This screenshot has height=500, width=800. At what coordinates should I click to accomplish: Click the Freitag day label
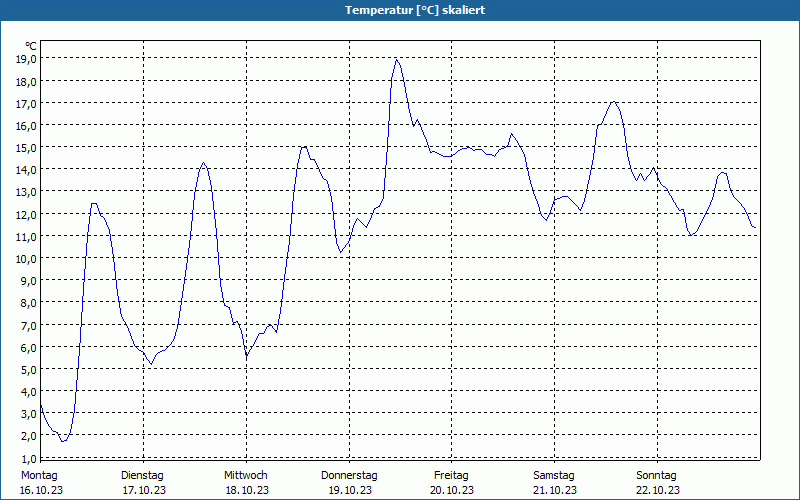pos(451,475)
